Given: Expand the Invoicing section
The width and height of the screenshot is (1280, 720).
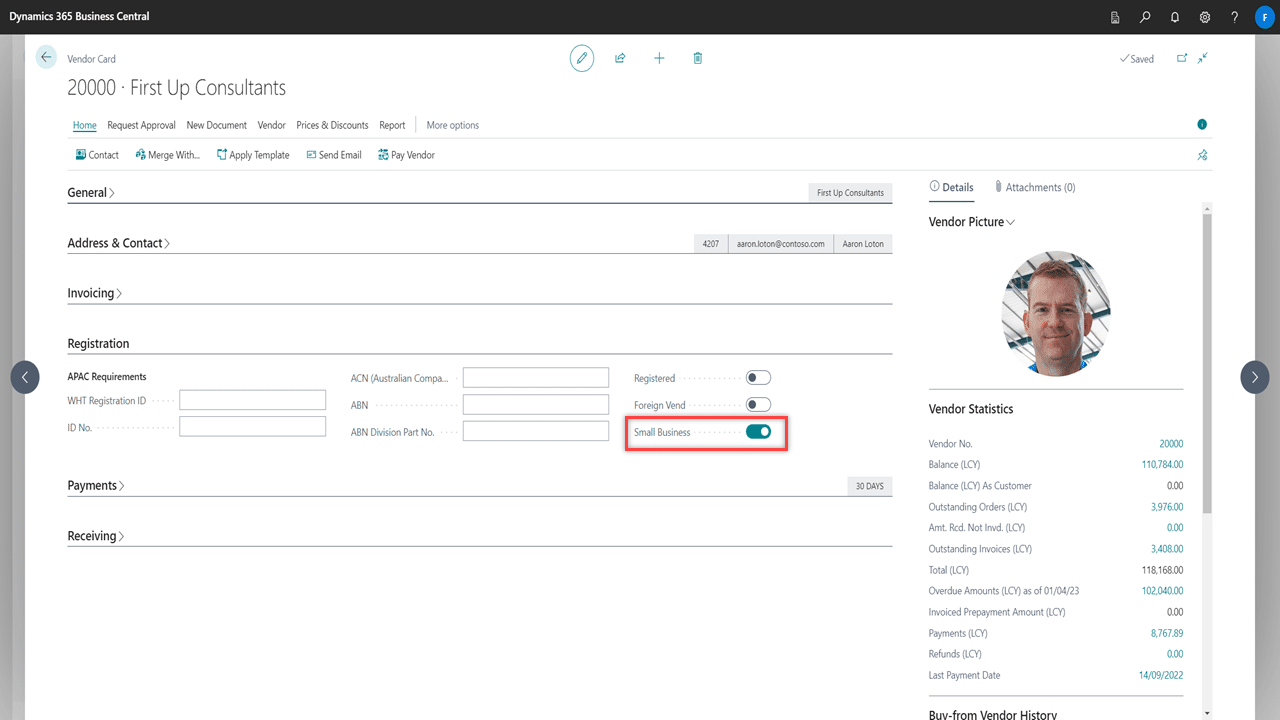Looking at the screenshot, I should (x=94, y=293).
